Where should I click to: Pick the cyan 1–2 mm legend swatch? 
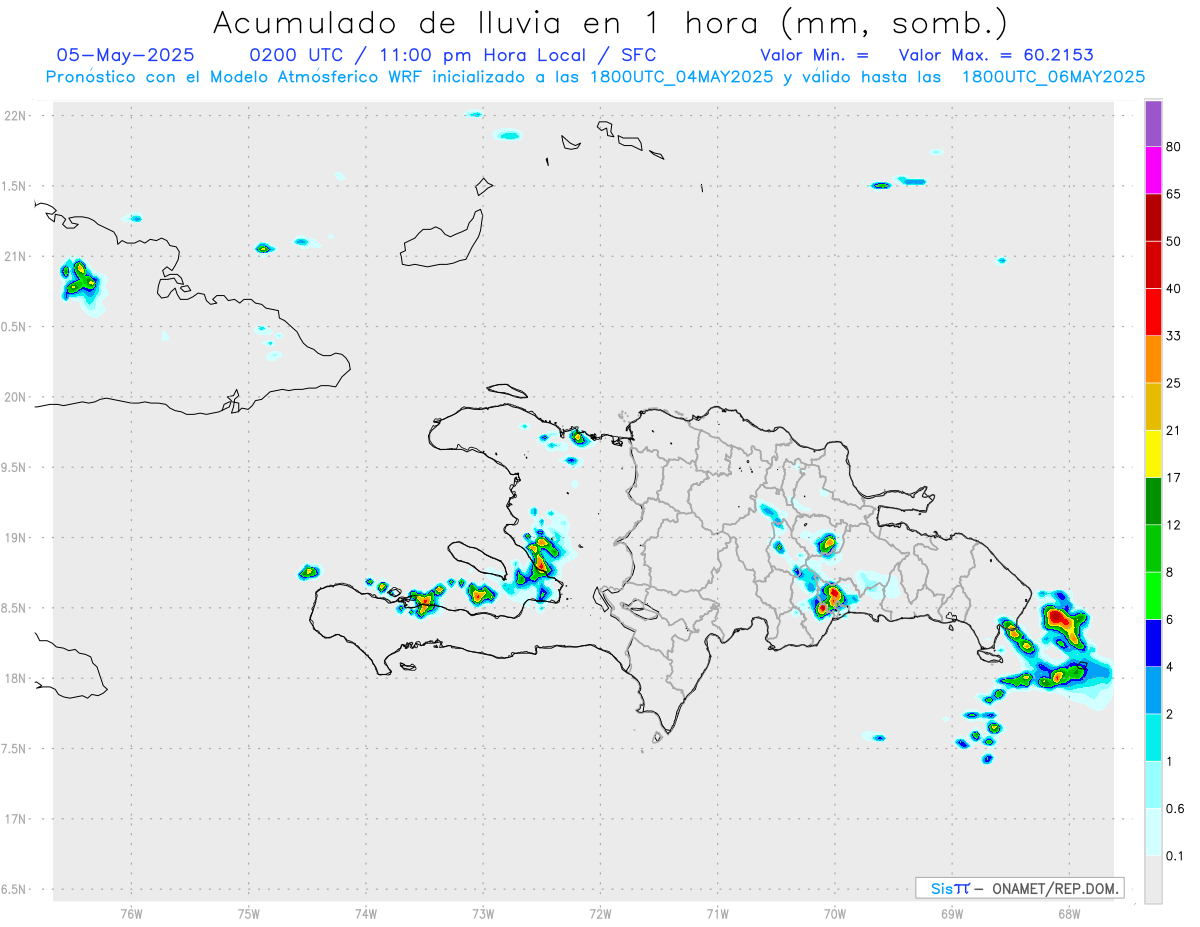click(x=1153, y=737)
